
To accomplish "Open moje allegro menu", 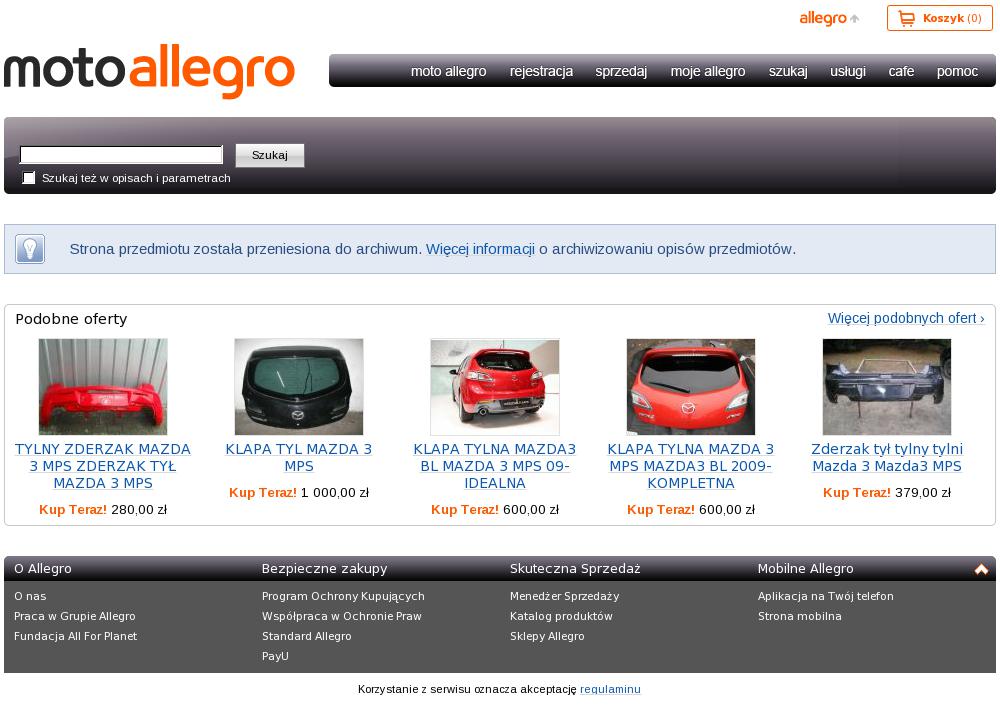I will tap(708, 71).
